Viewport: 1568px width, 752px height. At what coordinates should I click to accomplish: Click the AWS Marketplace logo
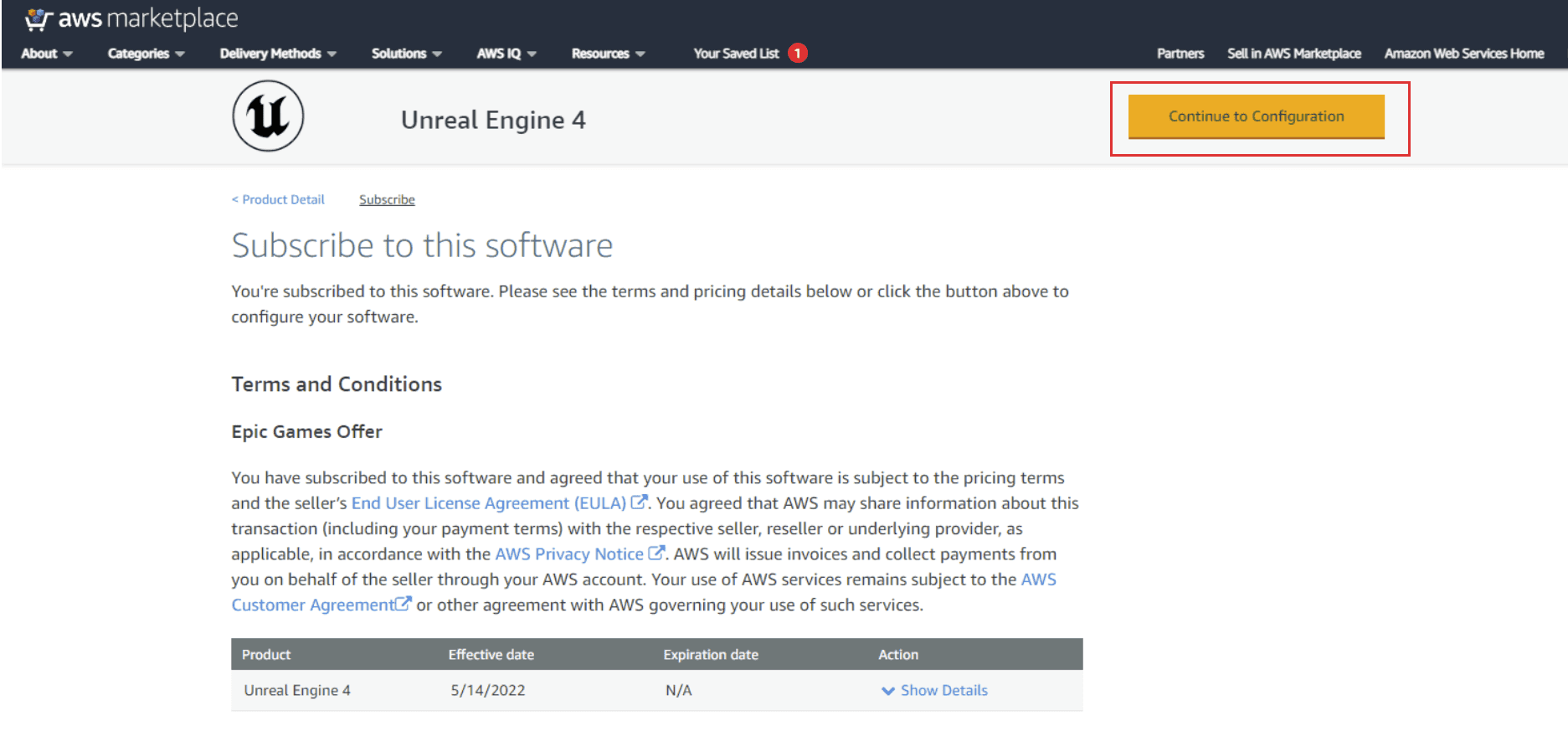[131, 18]
